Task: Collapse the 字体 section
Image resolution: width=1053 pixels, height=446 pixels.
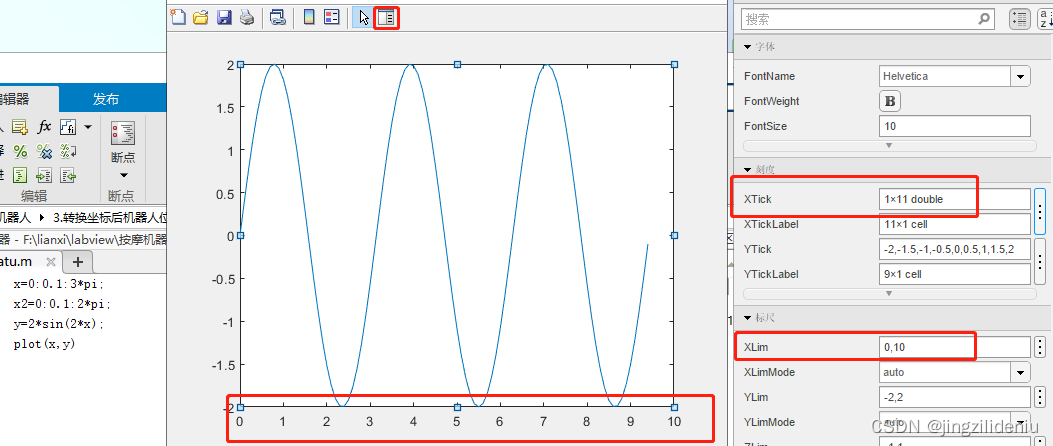Action: 747,47
